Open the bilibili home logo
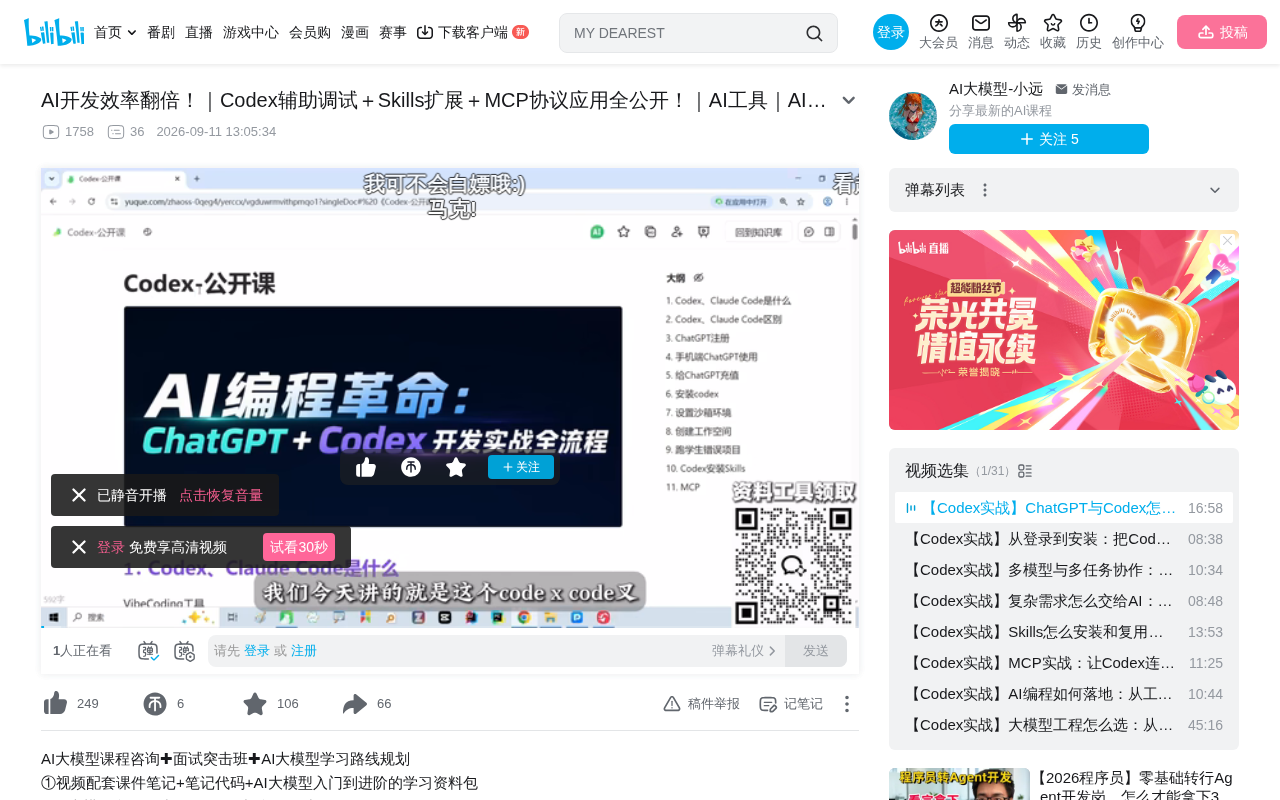The height and width of the screenshot is (800, 1280). 54,32
